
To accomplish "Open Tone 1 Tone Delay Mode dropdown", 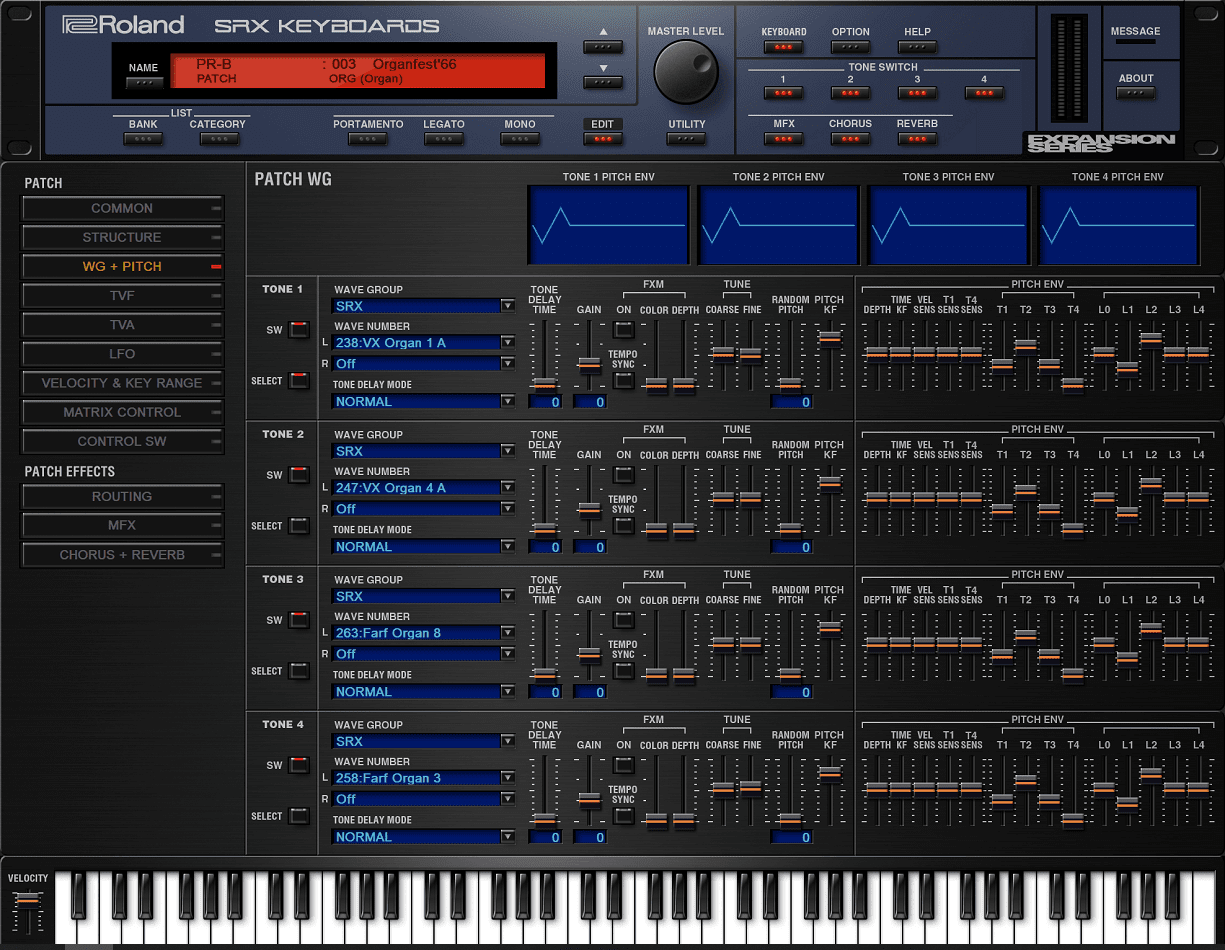I will coord(424,401).
